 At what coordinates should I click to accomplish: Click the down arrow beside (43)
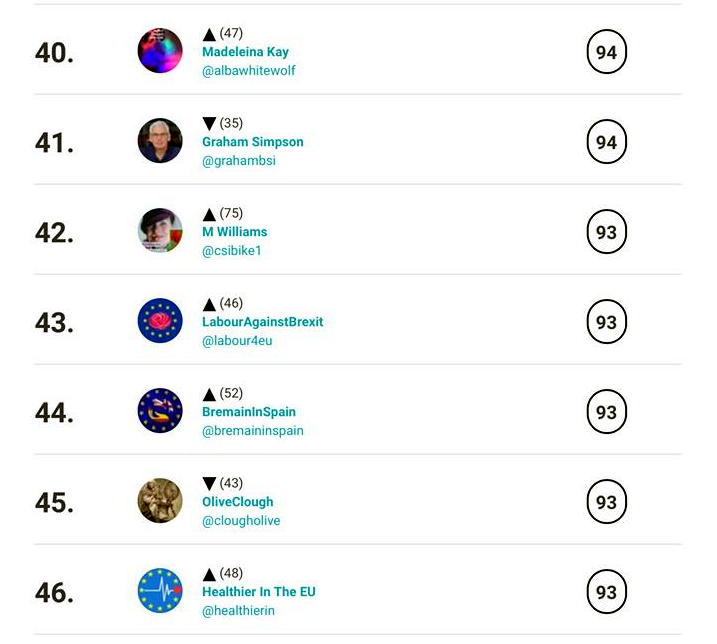pyautogui.click(x=209, y=483)
